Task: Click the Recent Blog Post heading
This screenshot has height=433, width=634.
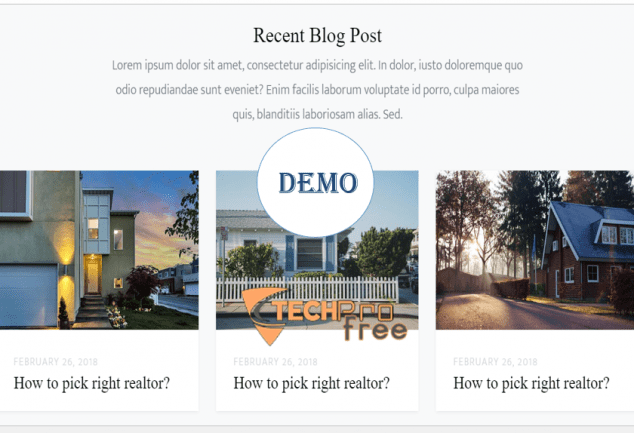Action: (317, 36)
